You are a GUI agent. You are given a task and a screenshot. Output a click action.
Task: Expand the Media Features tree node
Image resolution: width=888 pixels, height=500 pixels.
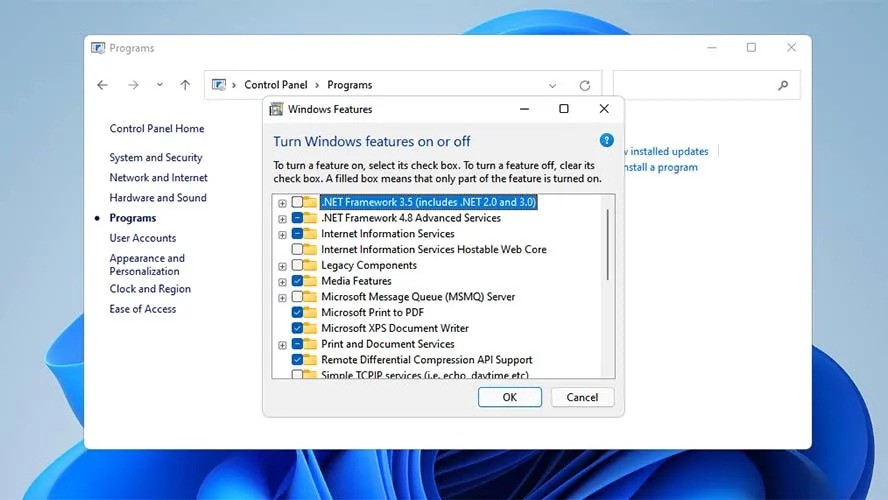click(282, 282)
